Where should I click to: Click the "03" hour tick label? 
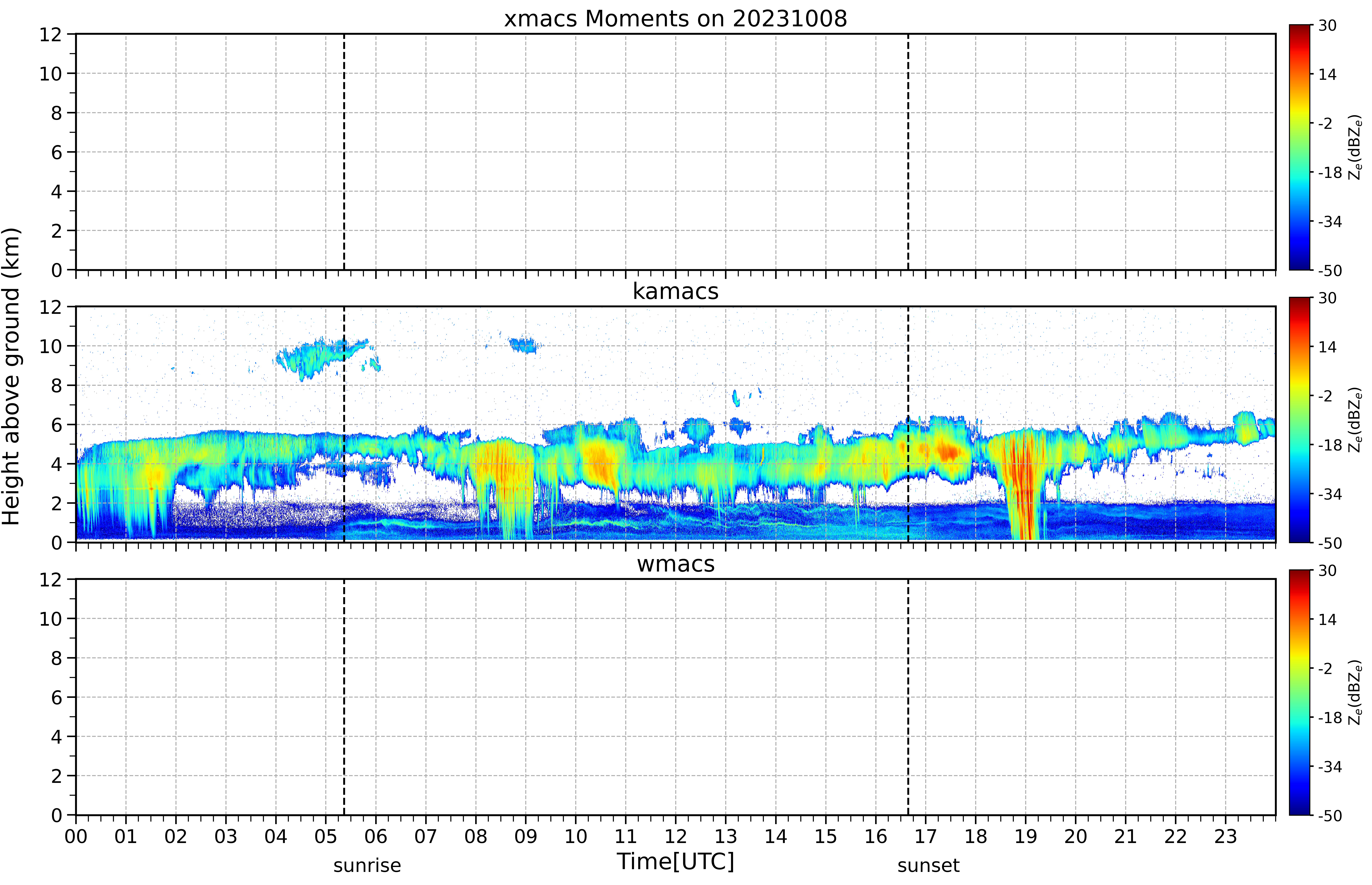coord(226,837)
